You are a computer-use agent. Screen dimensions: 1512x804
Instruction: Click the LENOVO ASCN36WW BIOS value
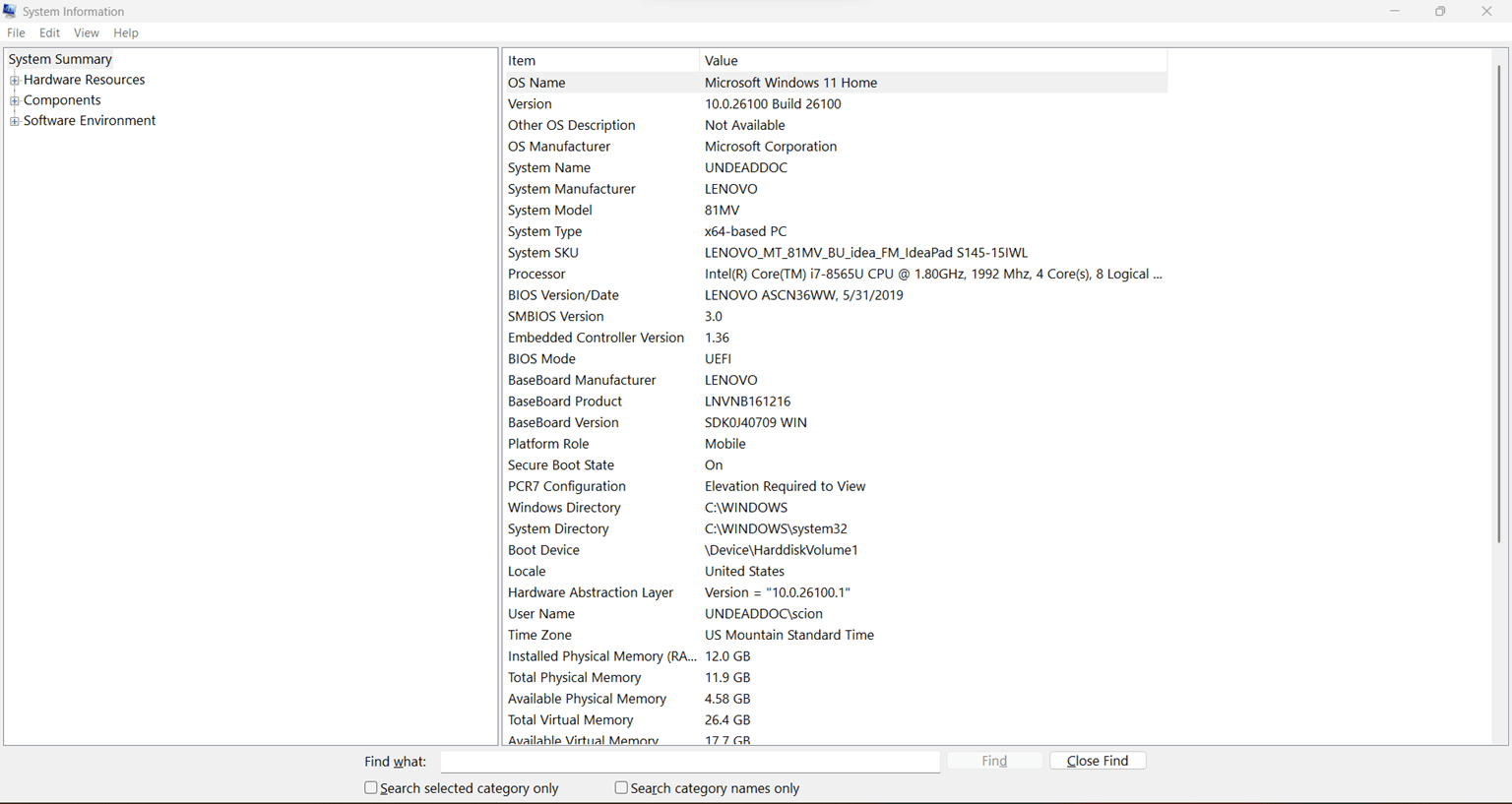(803, 295)
